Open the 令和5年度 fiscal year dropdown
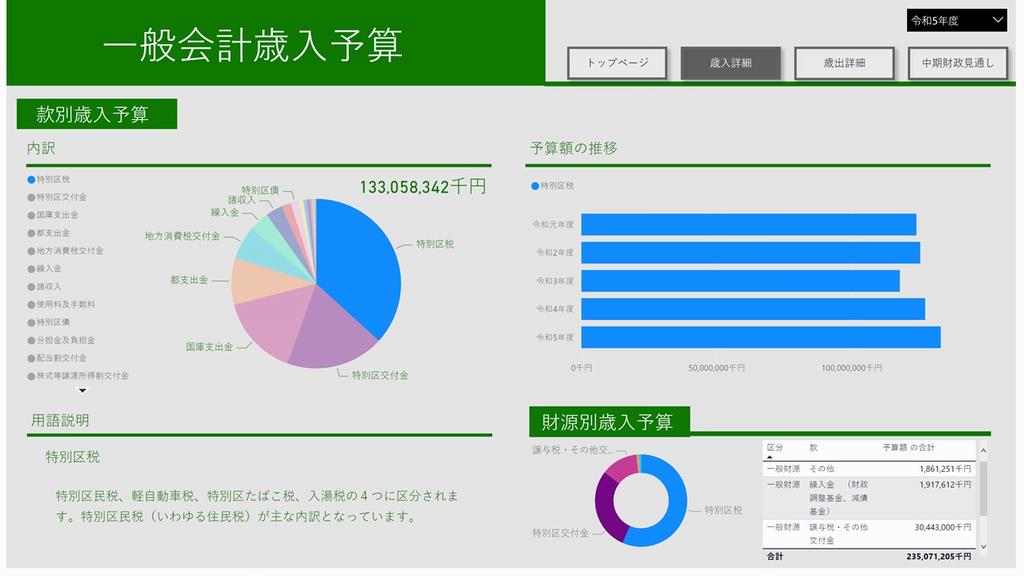1024x576 pixels. click(955, 20)
